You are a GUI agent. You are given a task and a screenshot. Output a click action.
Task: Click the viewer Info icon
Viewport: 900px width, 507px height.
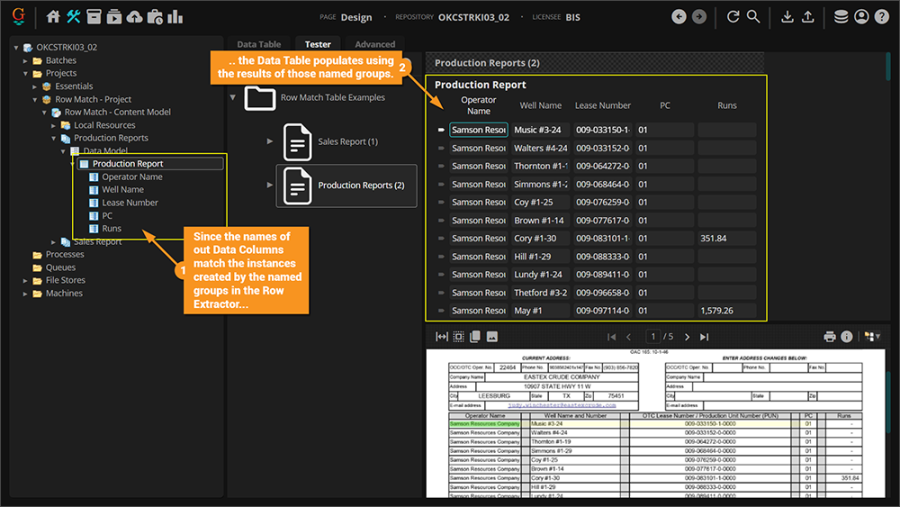846,337
